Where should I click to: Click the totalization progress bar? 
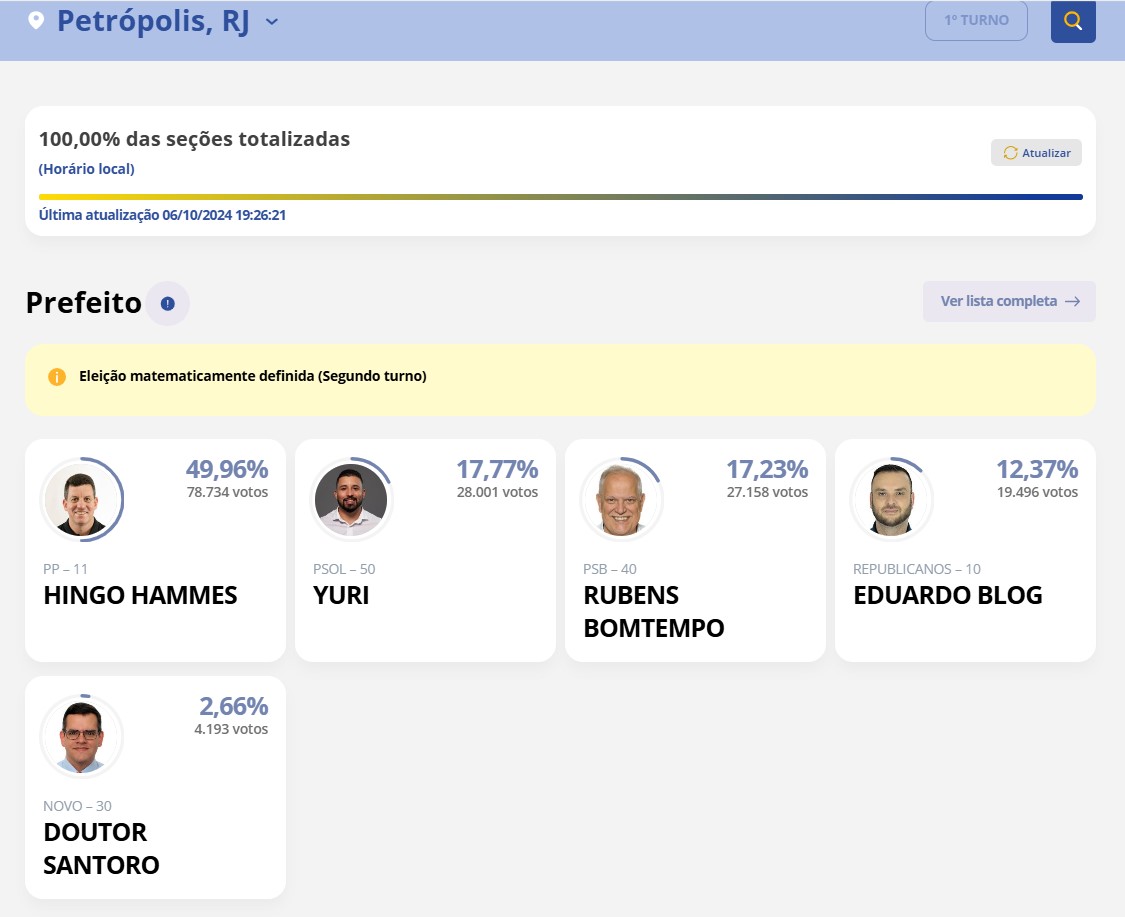560,196
